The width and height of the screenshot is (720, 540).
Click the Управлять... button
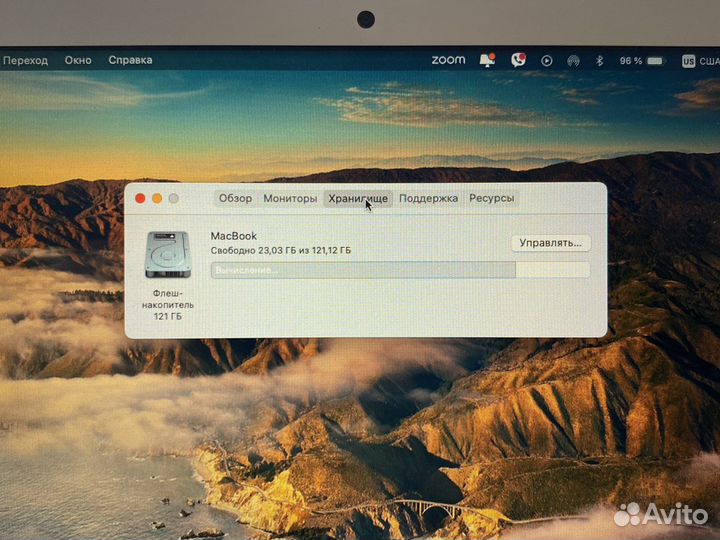pyautogui.click(x=551, y=243)
